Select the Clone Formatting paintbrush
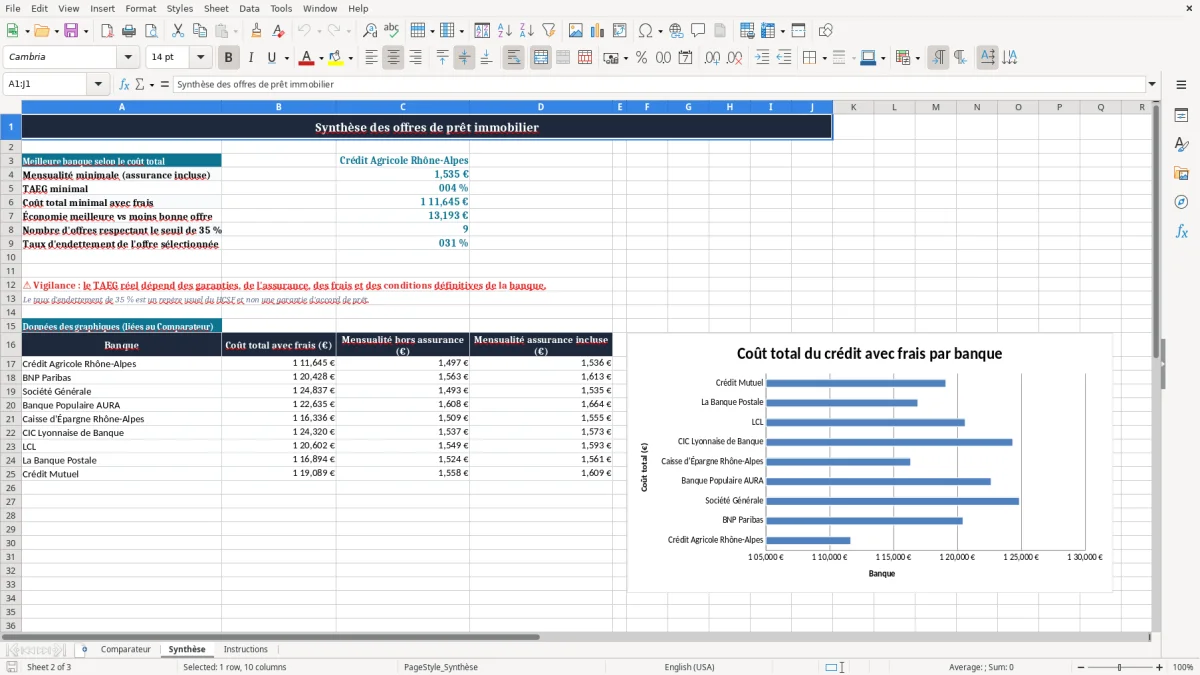The image size is (1200, 675). pos(256,31)
